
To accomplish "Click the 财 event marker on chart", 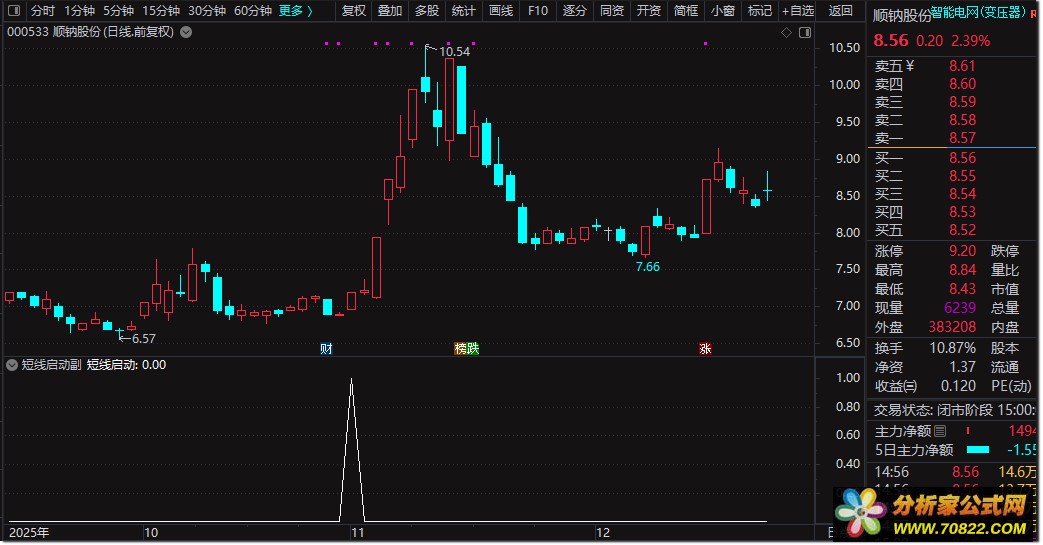I will pyautogui.click(x=326, y=349).
